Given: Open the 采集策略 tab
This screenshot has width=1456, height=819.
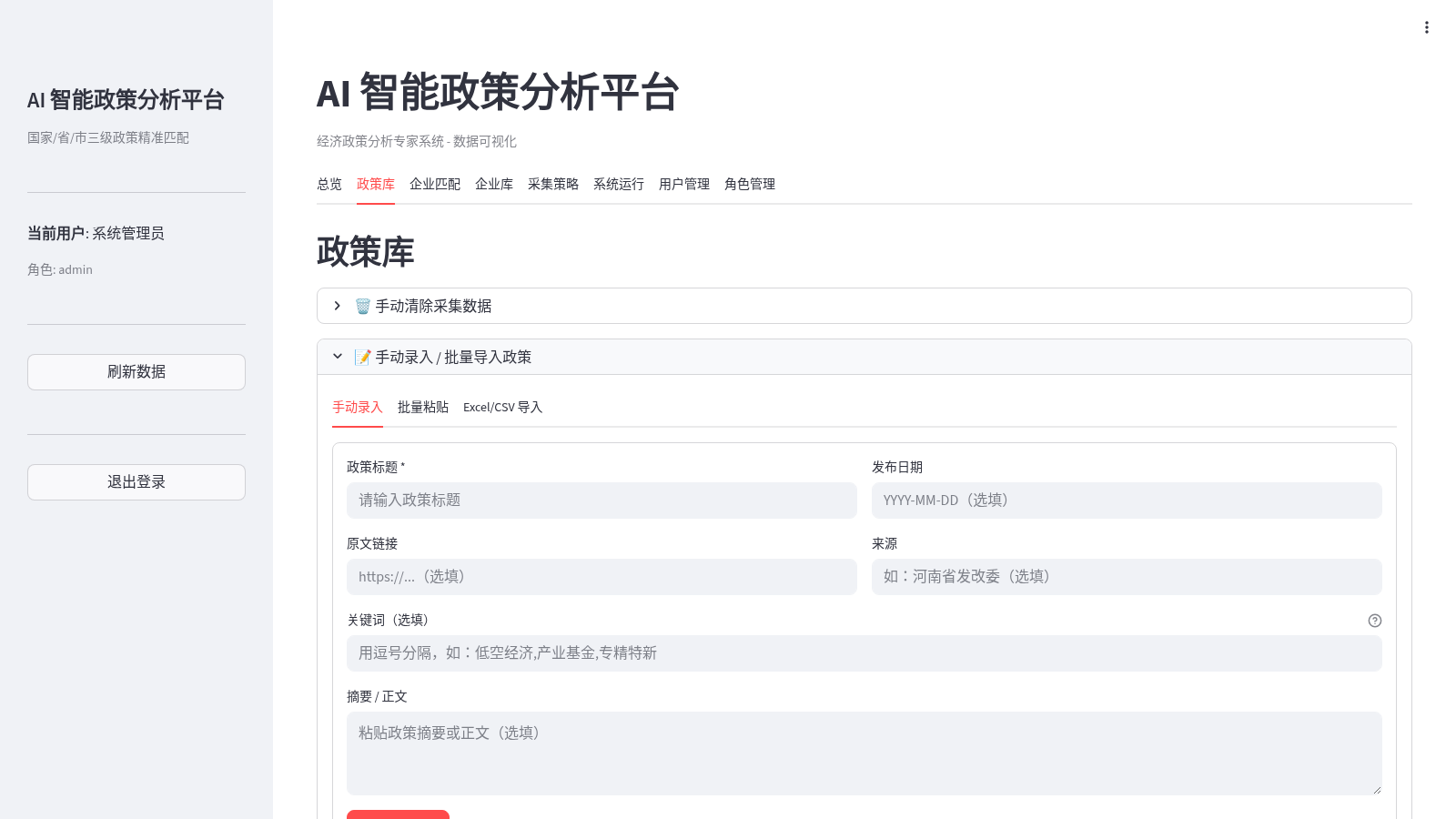Looking at the screenshot, I should coord(553,184).
